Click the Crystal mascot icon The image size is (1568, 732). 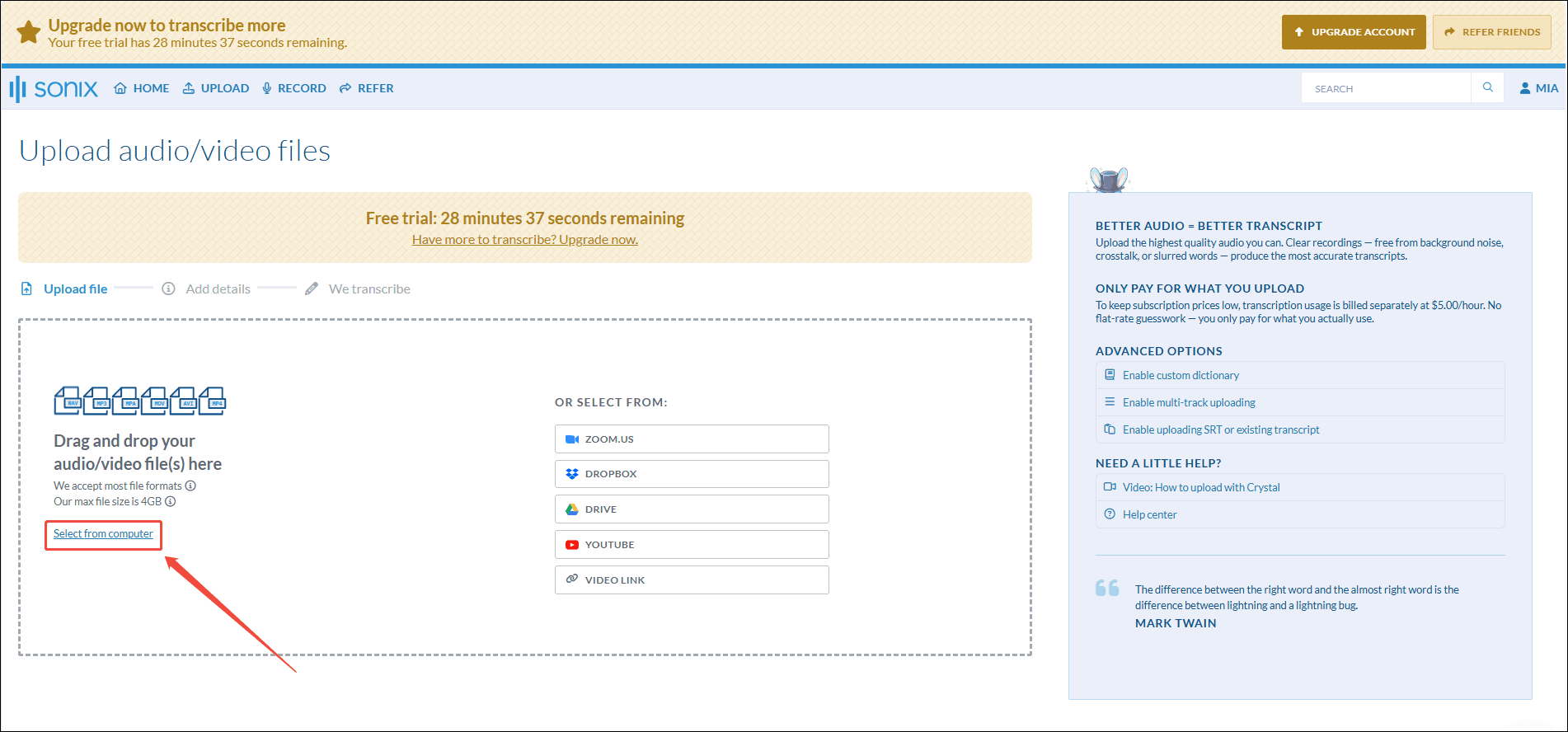pyautogui.click(x=1109, y=179)
